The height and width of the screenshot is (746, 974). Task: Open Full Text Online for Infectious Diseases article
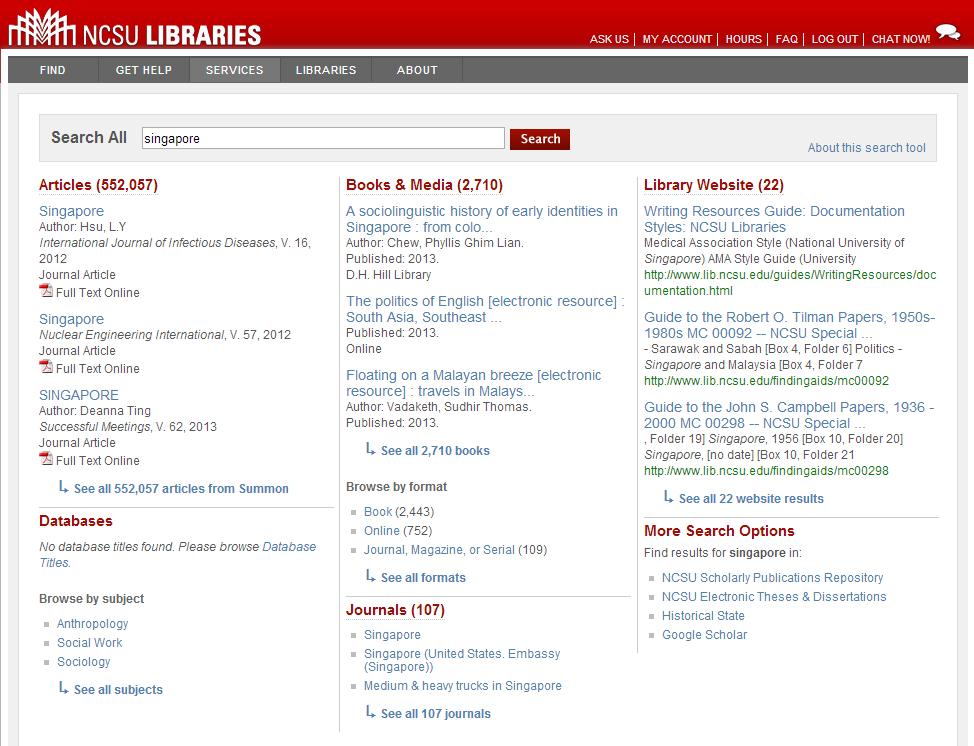98,293
